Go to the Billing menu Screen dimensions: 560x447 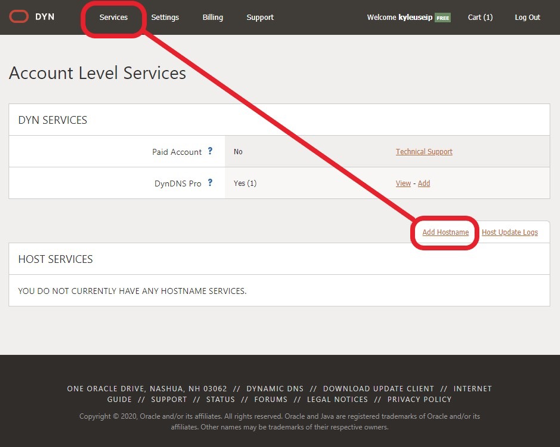213,17
